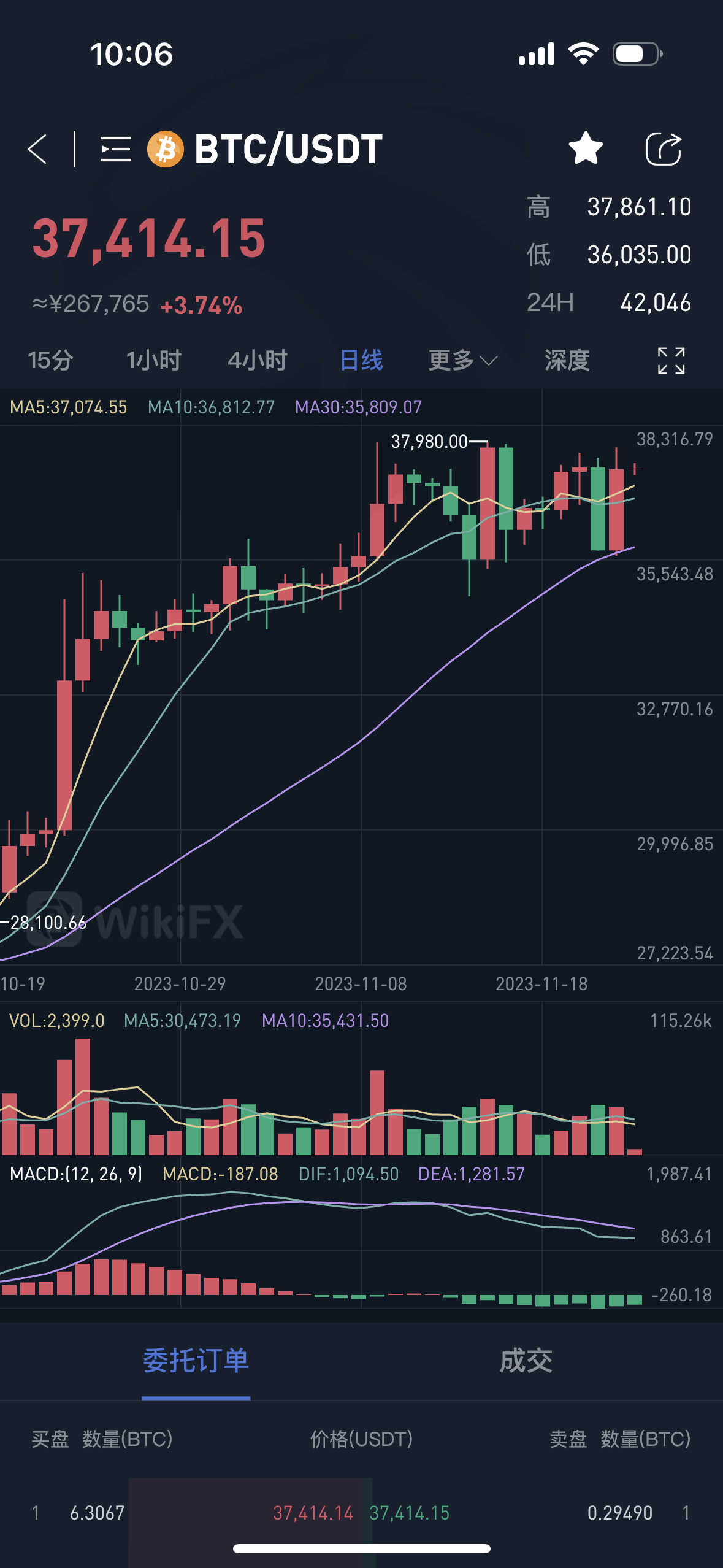
Task: Tap the Bitcoin coin logo
Action: (165, 149)
